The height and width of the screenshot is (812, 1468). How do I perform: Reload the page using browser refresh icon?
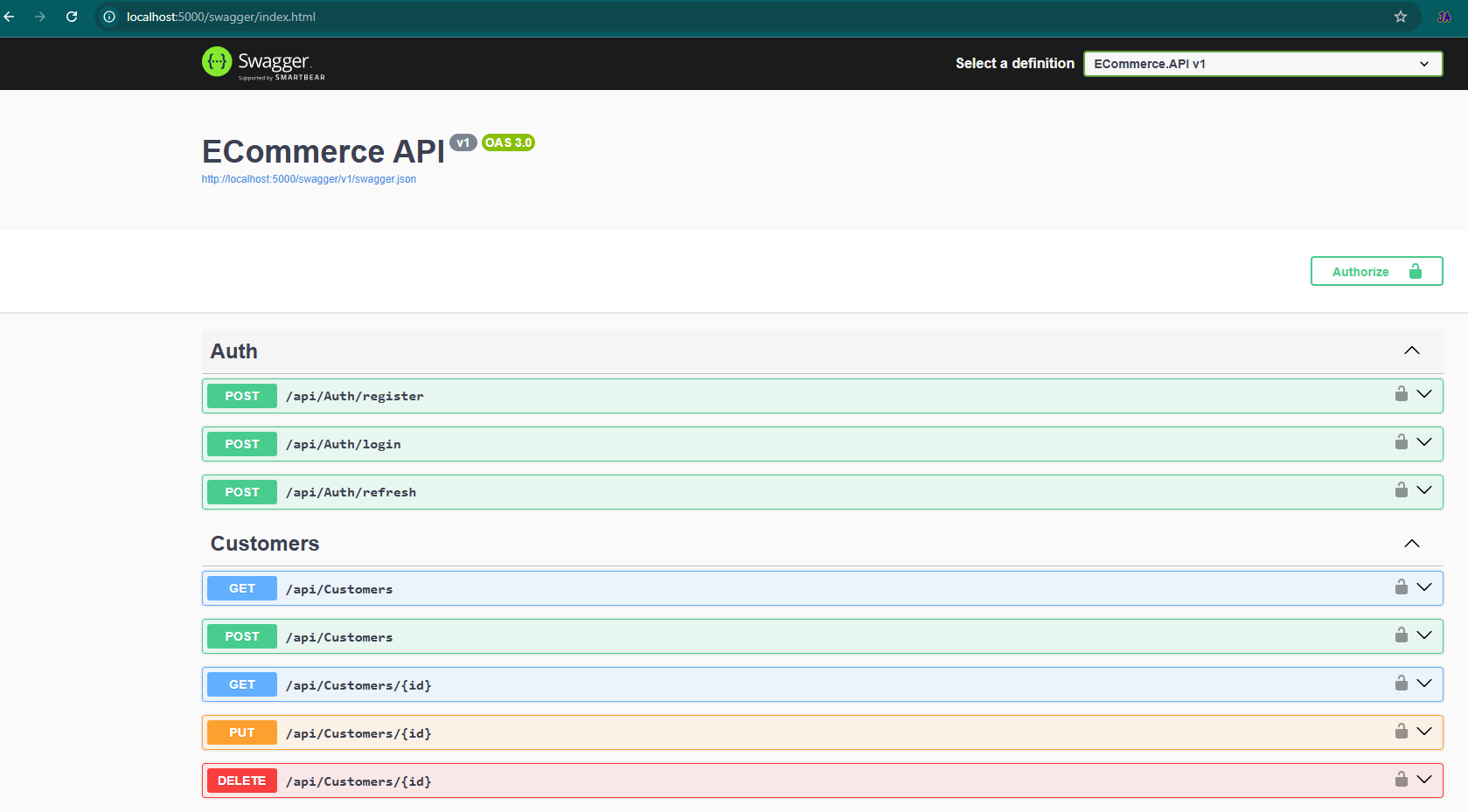click(x=72, y=17)
